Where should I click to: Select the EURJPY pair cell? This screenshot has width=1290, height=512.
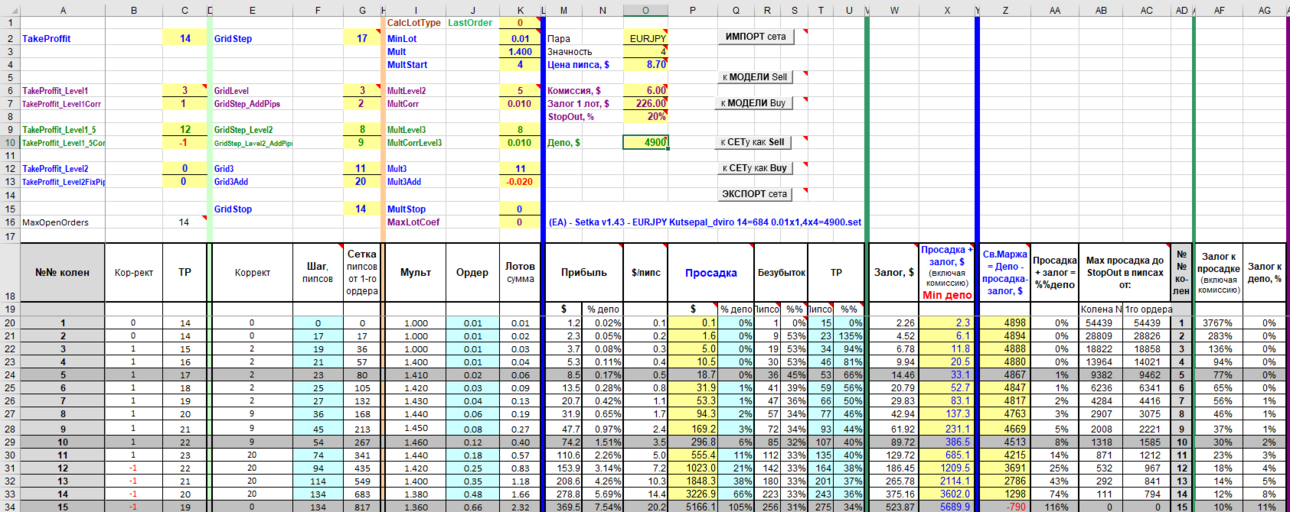tap(645, 38)
